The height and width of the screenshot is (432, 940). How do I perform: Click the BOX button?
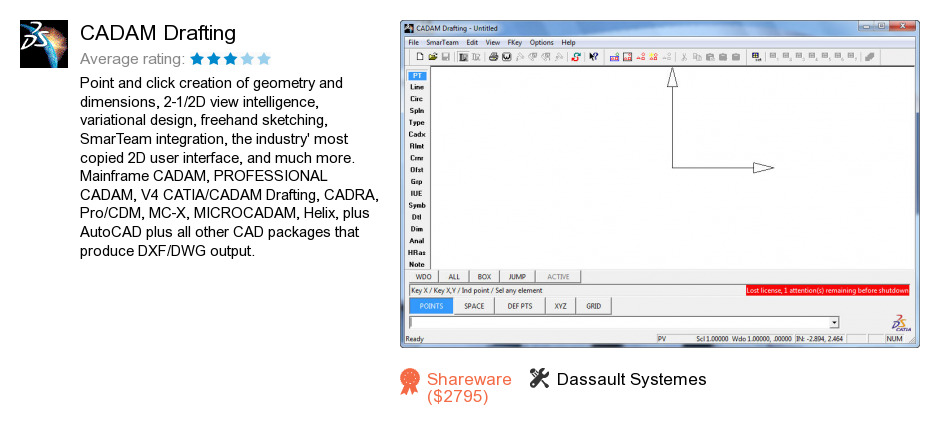click(x=484, y=277)
